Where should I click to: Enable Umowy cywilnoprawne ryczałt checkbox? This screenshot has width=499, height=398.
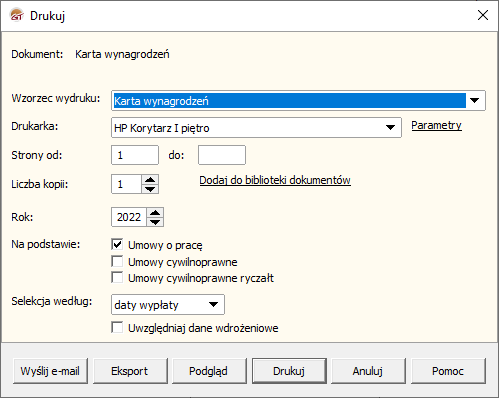click(117, 277)
